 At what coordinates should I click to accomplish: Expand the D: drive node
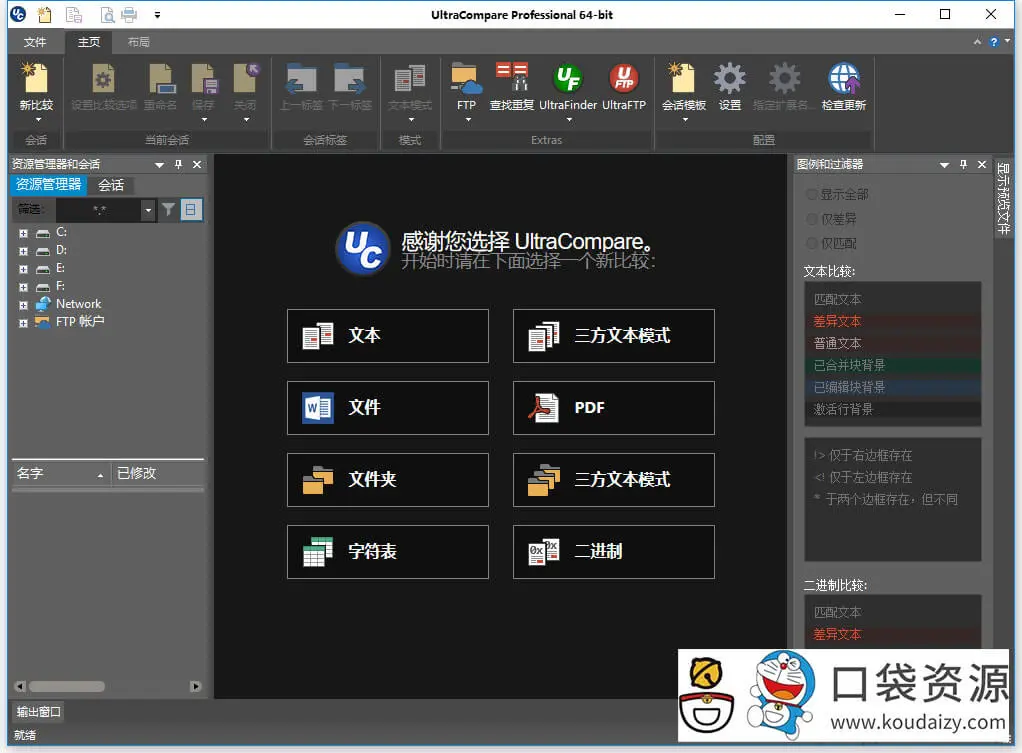point(23,251)
